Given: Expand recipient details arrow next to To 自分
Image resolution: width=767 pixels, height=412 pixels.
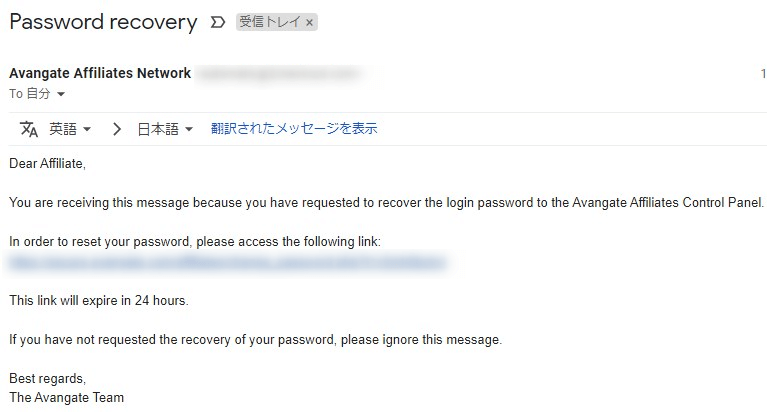Looking at the screenshot, I should (x=61, y=94).
